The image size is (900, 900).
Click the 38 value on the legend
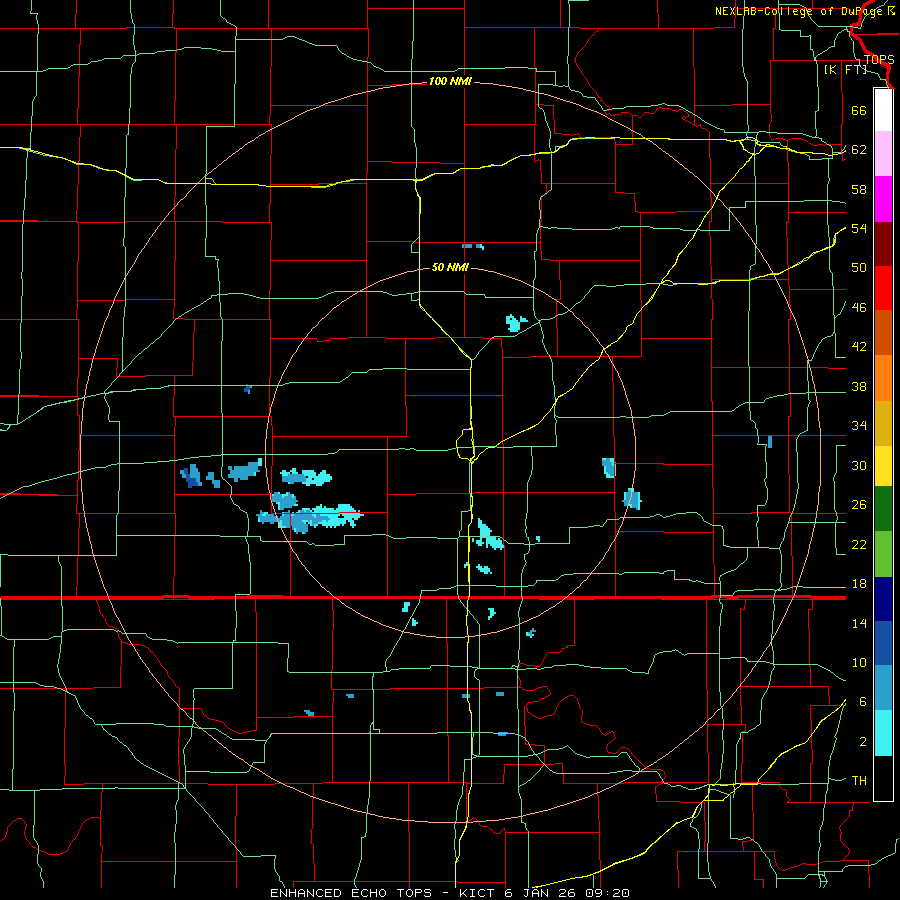[x=859, y=387]
